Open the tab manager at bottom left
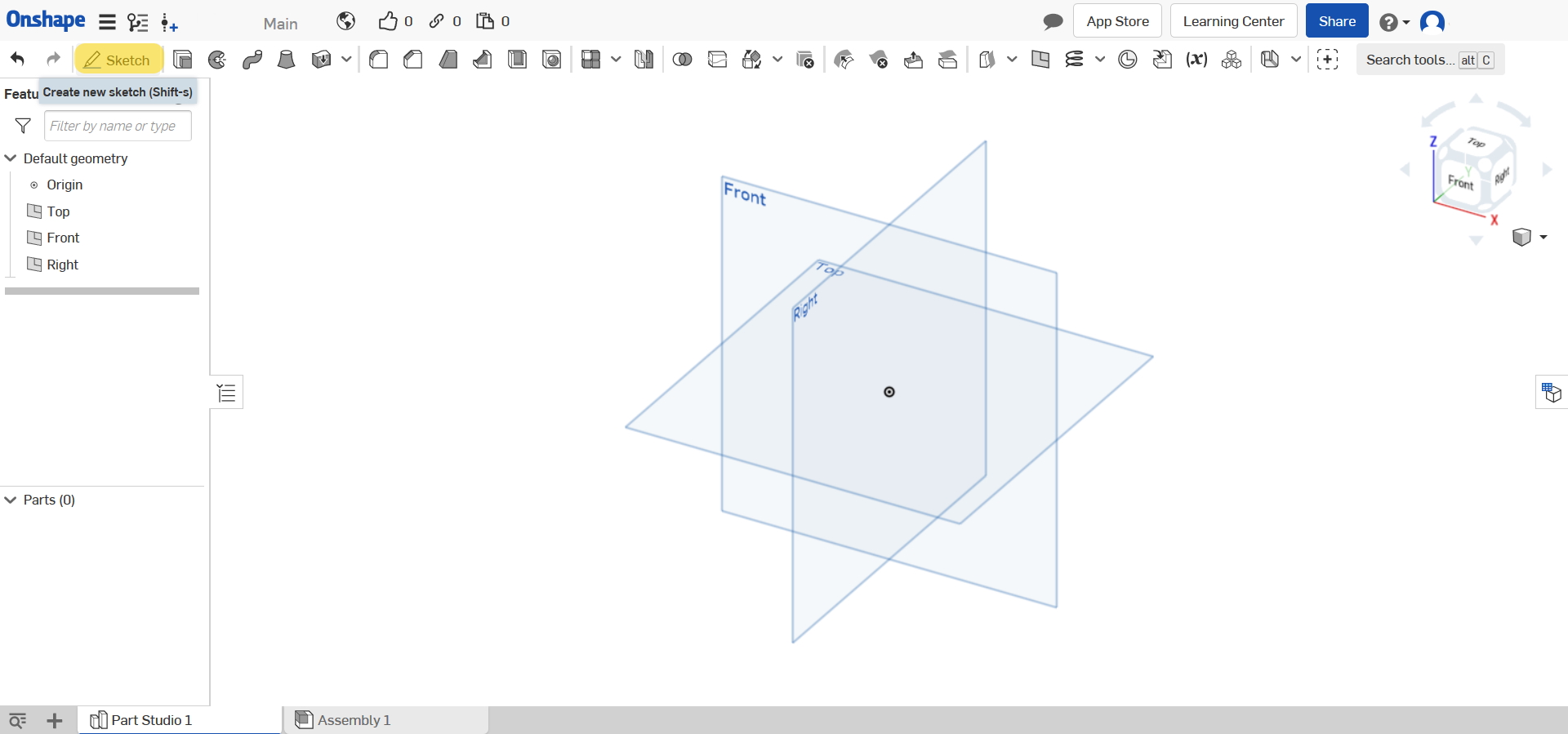The width and height of the screenshot is (1568, 734). coord(17,720)
